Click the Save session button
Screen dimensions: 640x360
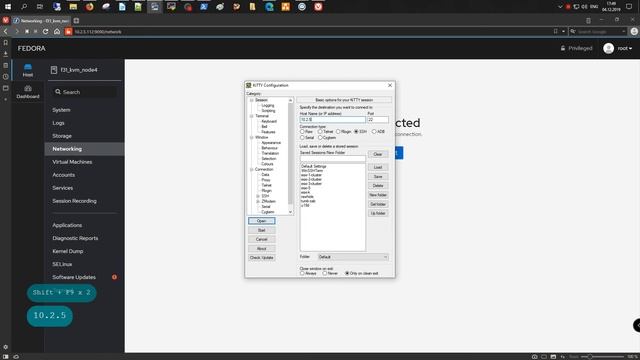click(x=378, y=177)
